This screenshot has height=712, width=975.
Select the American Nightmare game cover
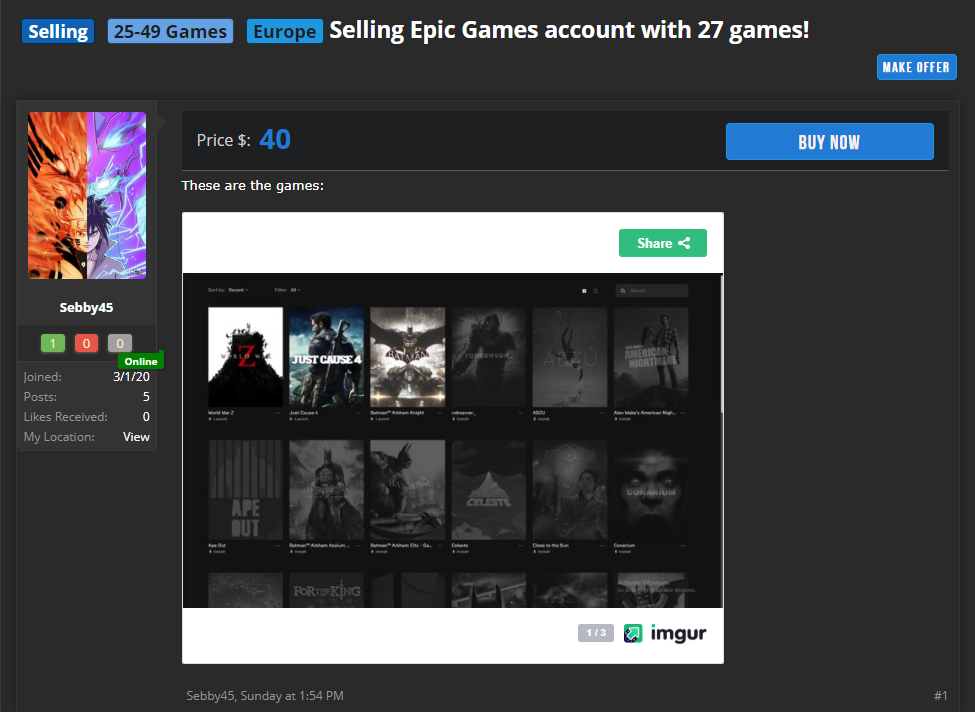click(x=651, y=357)
